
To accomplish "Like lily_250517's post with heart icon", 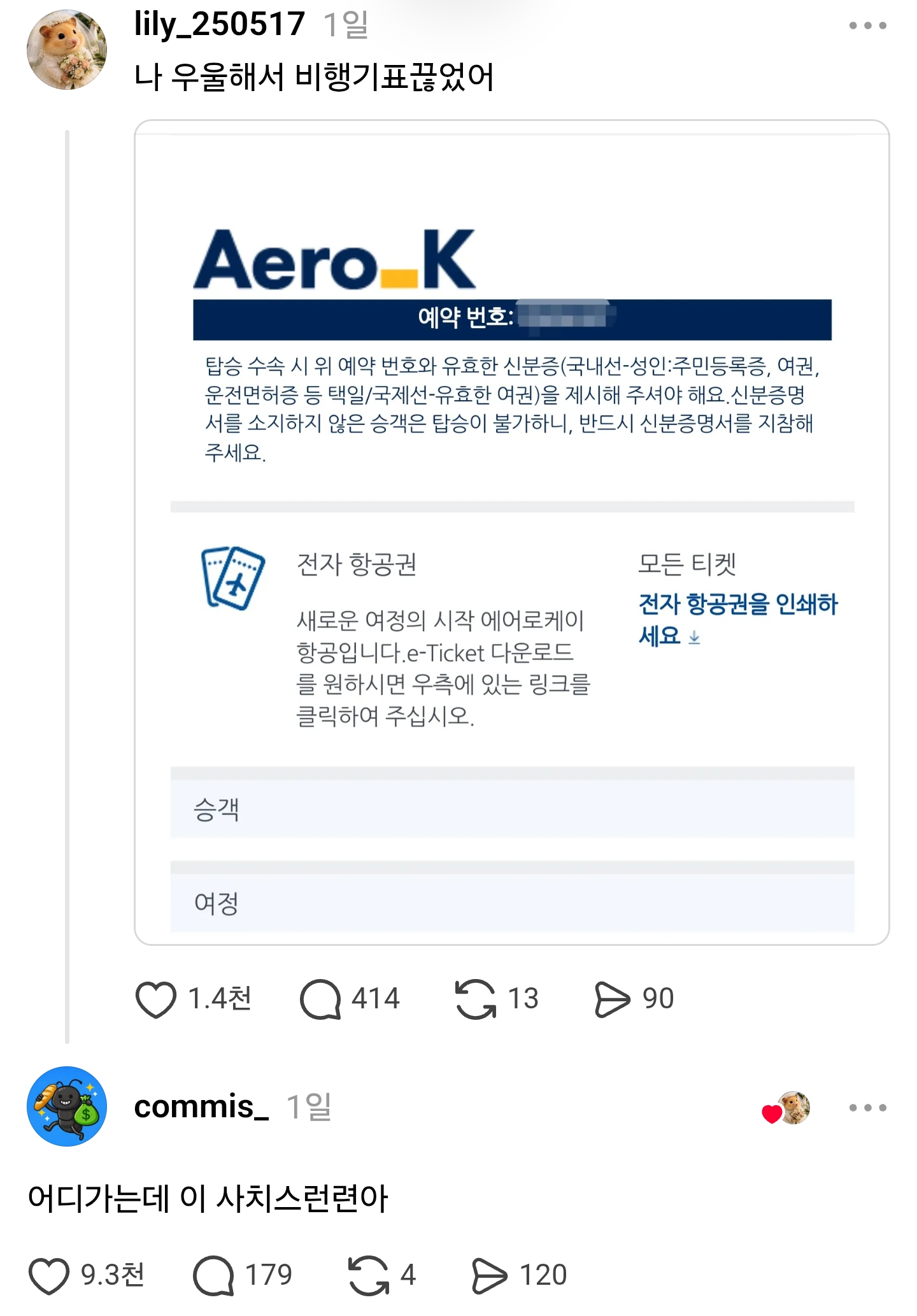I will point(156,999).
